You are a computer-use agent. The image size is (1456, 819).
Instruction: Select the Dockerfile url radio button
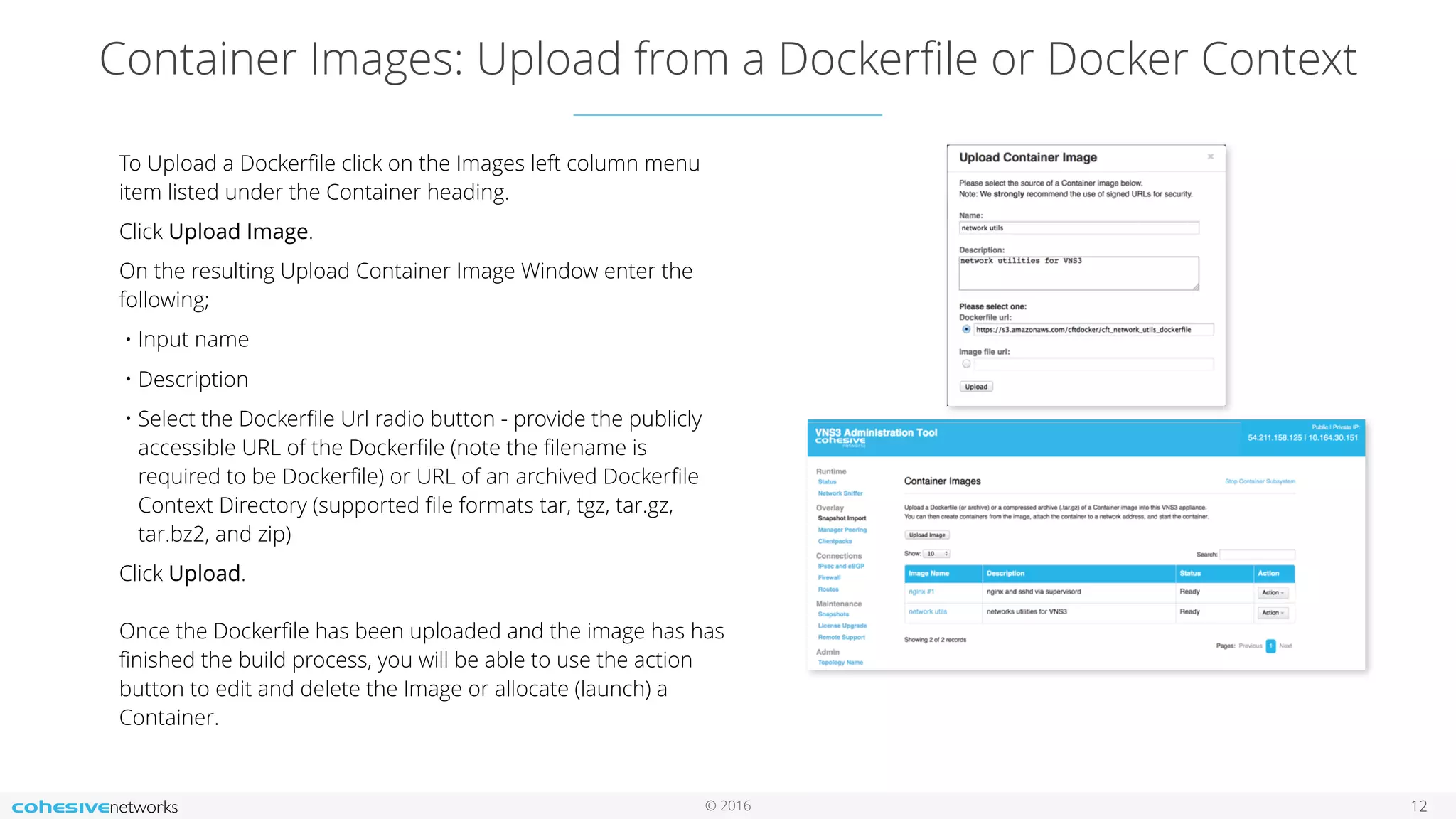(x=966, y=329)
